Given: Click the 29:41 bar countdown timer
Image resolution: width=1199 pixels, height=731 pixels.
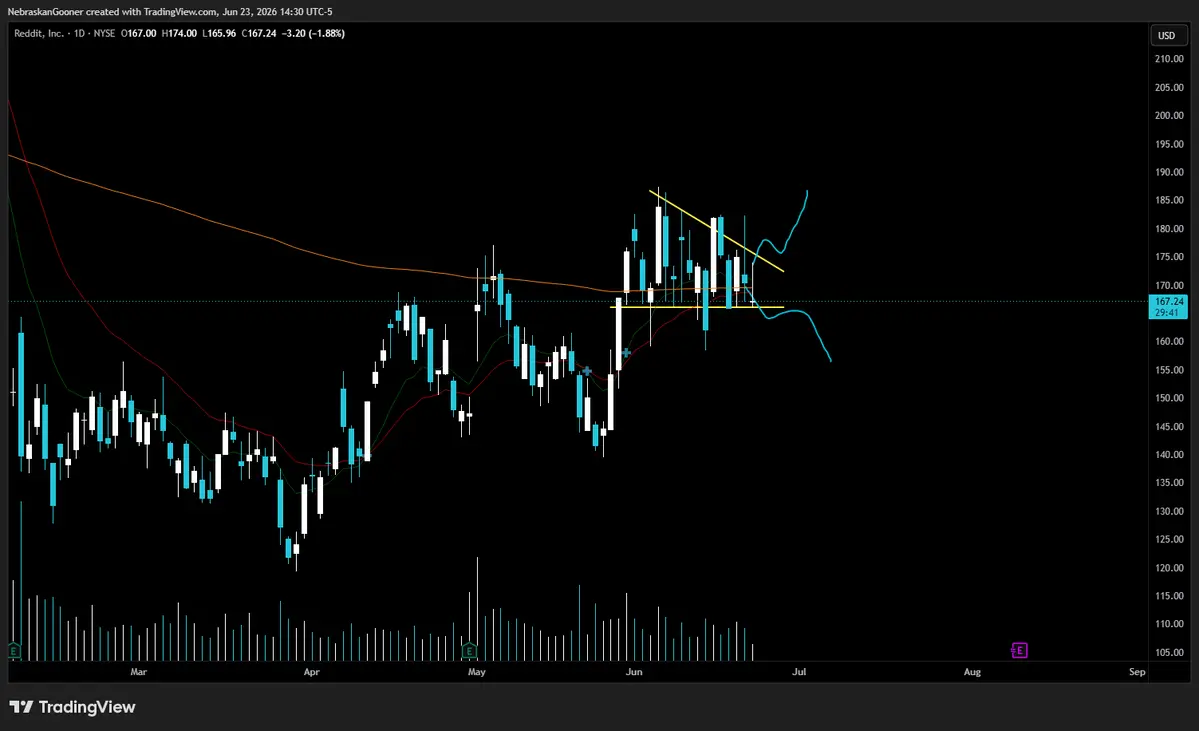Looking at the screenshot, I should coord(1167,313).
